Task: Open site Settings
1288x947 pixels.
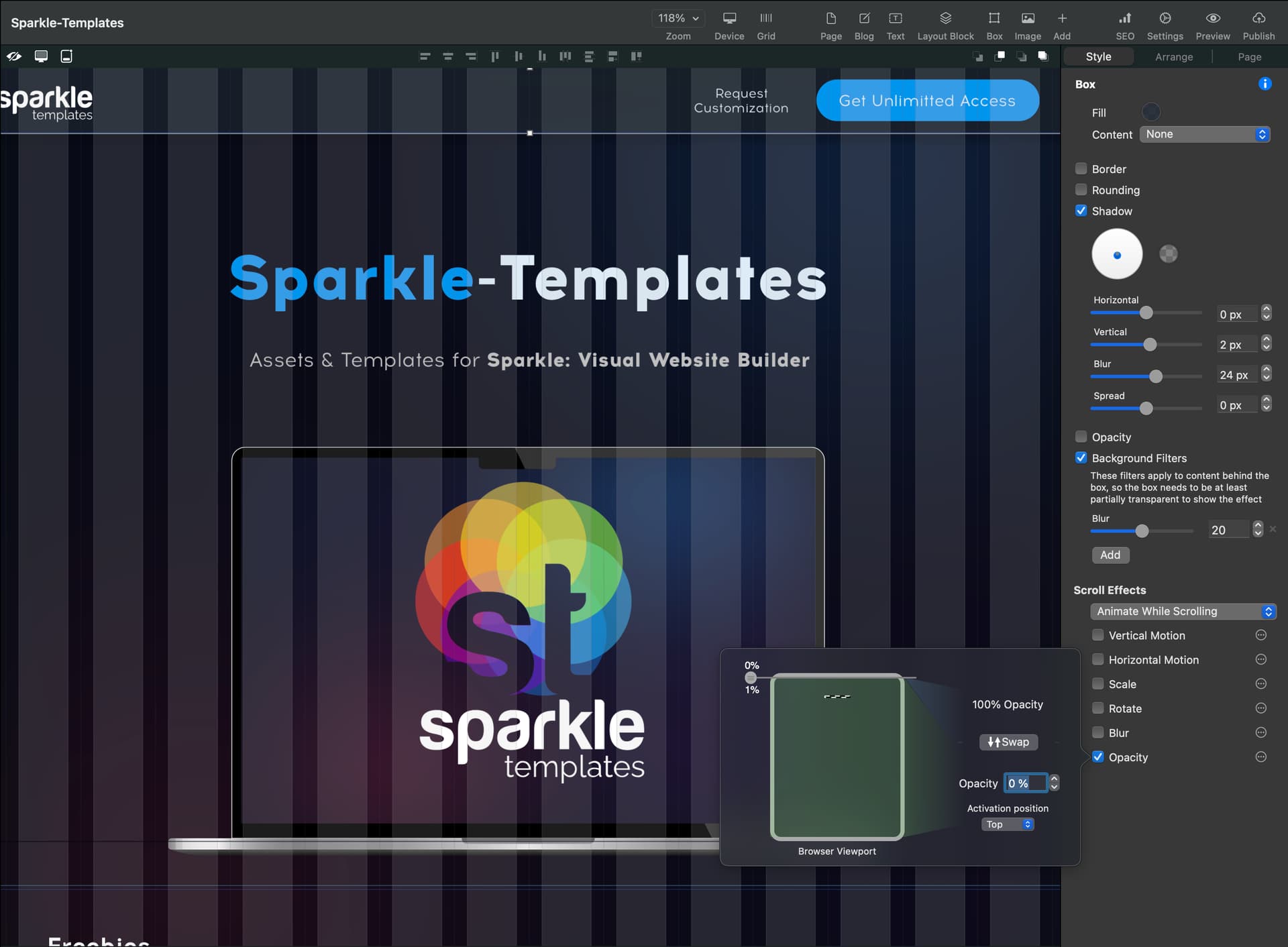Action: (x=1165, y=19)
